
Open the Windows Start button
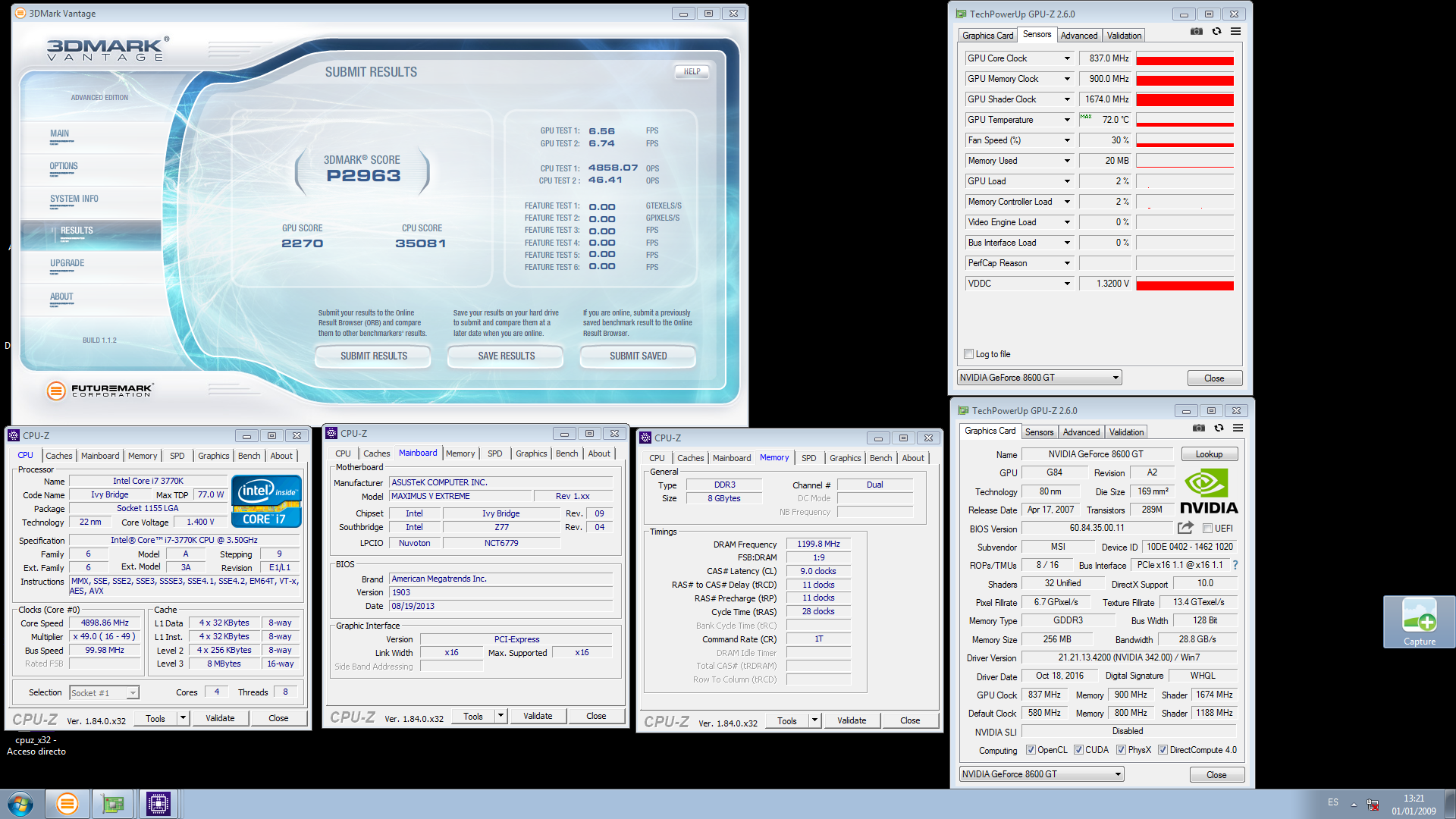tap(20, 804)
